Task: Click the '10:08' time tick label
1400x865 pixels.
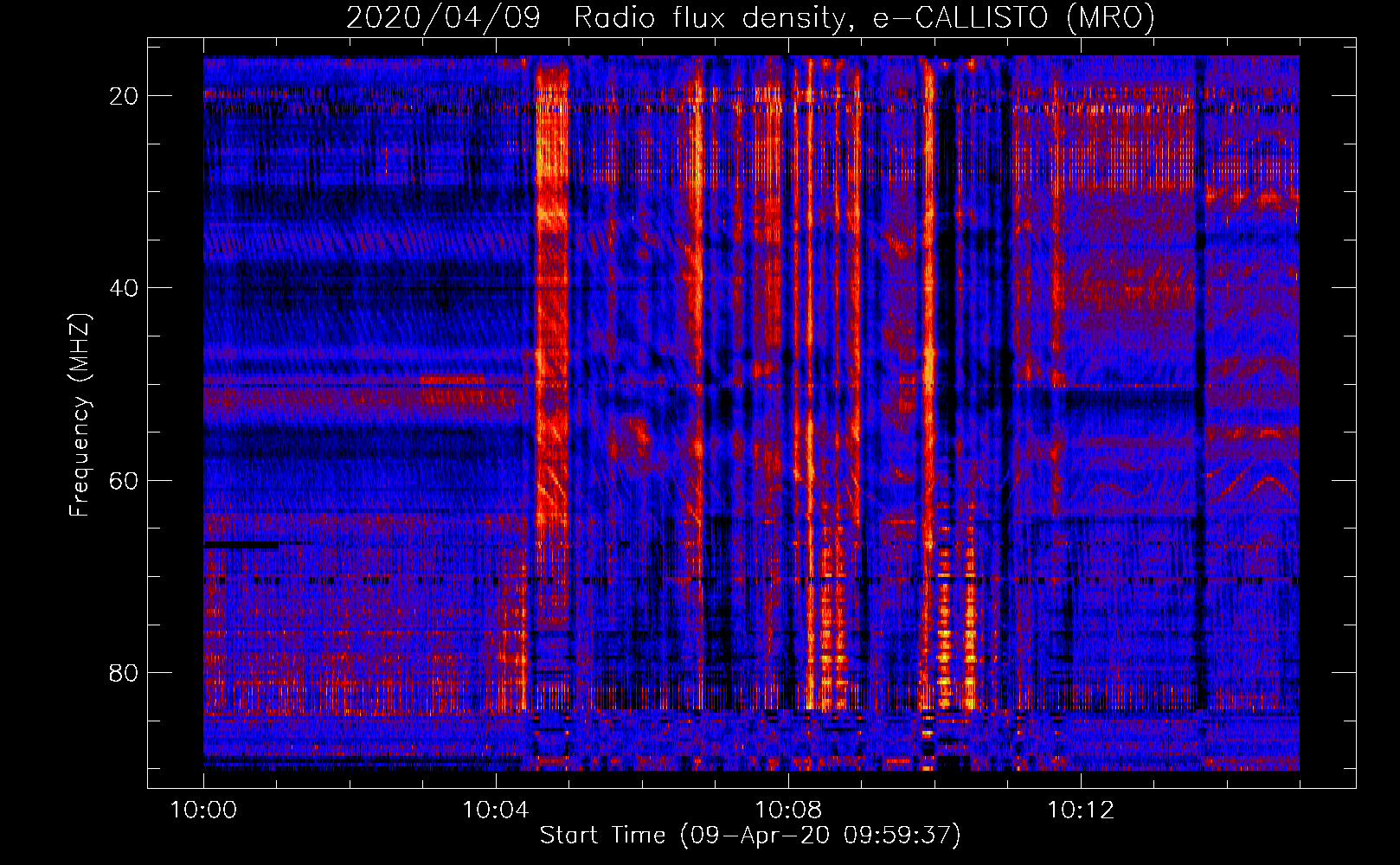Action: pos(788,811)
